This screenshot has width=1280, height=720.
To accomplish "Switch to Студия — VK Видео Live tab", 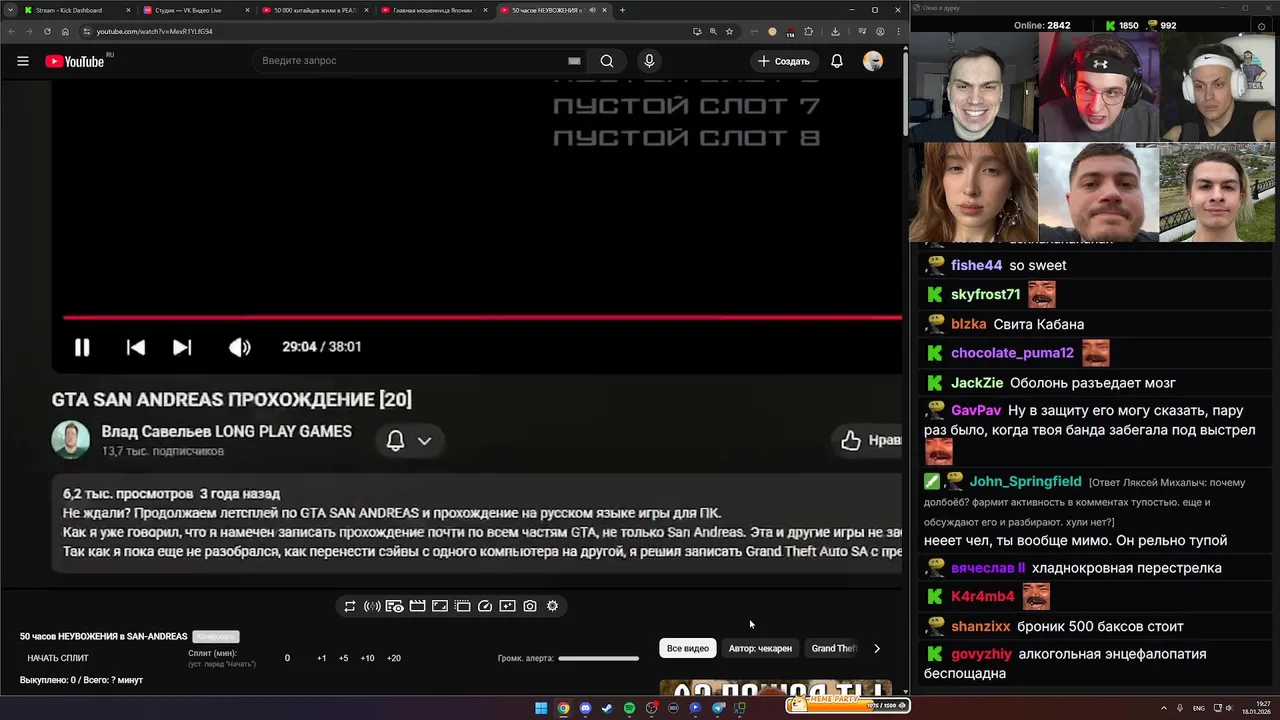I will (x=195, y=10).
